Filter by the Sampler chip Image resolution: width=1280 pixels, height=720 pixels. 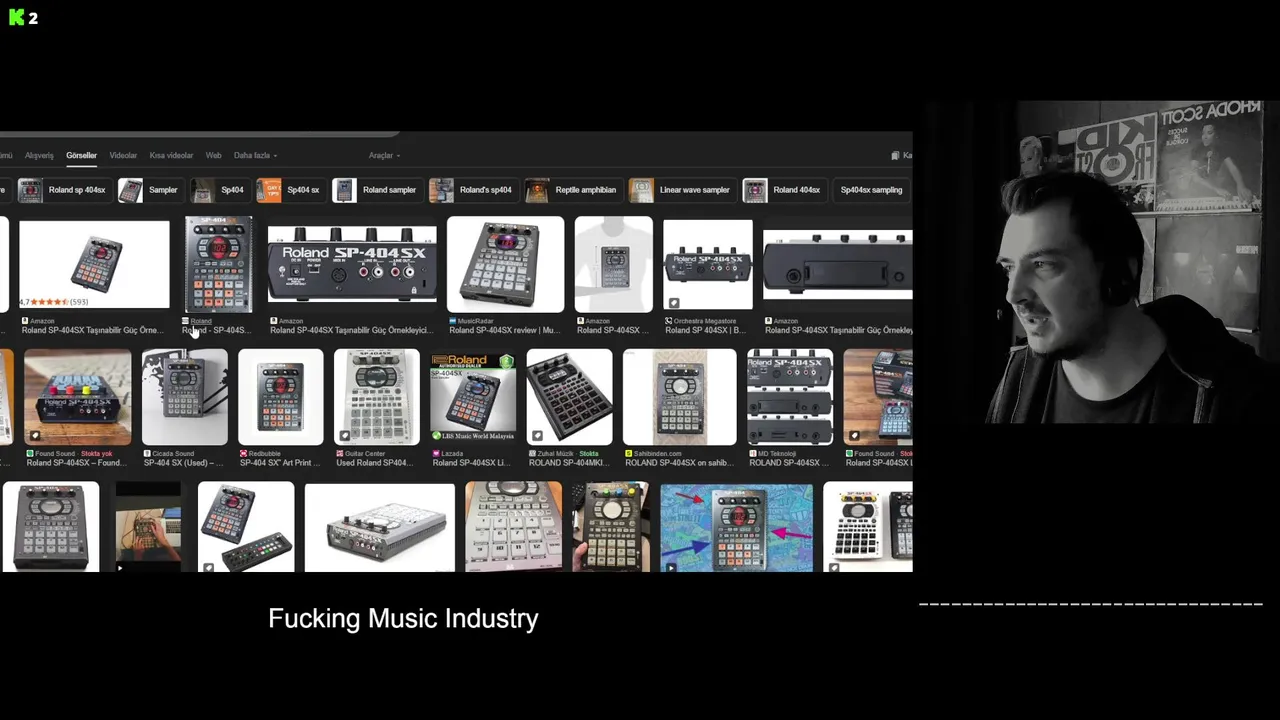click(x=149, y=190)
